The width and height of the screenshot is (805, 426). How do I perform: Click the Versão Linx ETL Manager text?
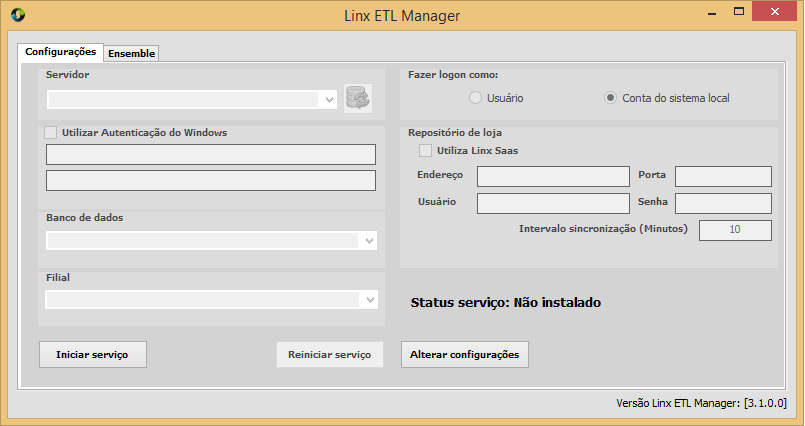[701, 403]
